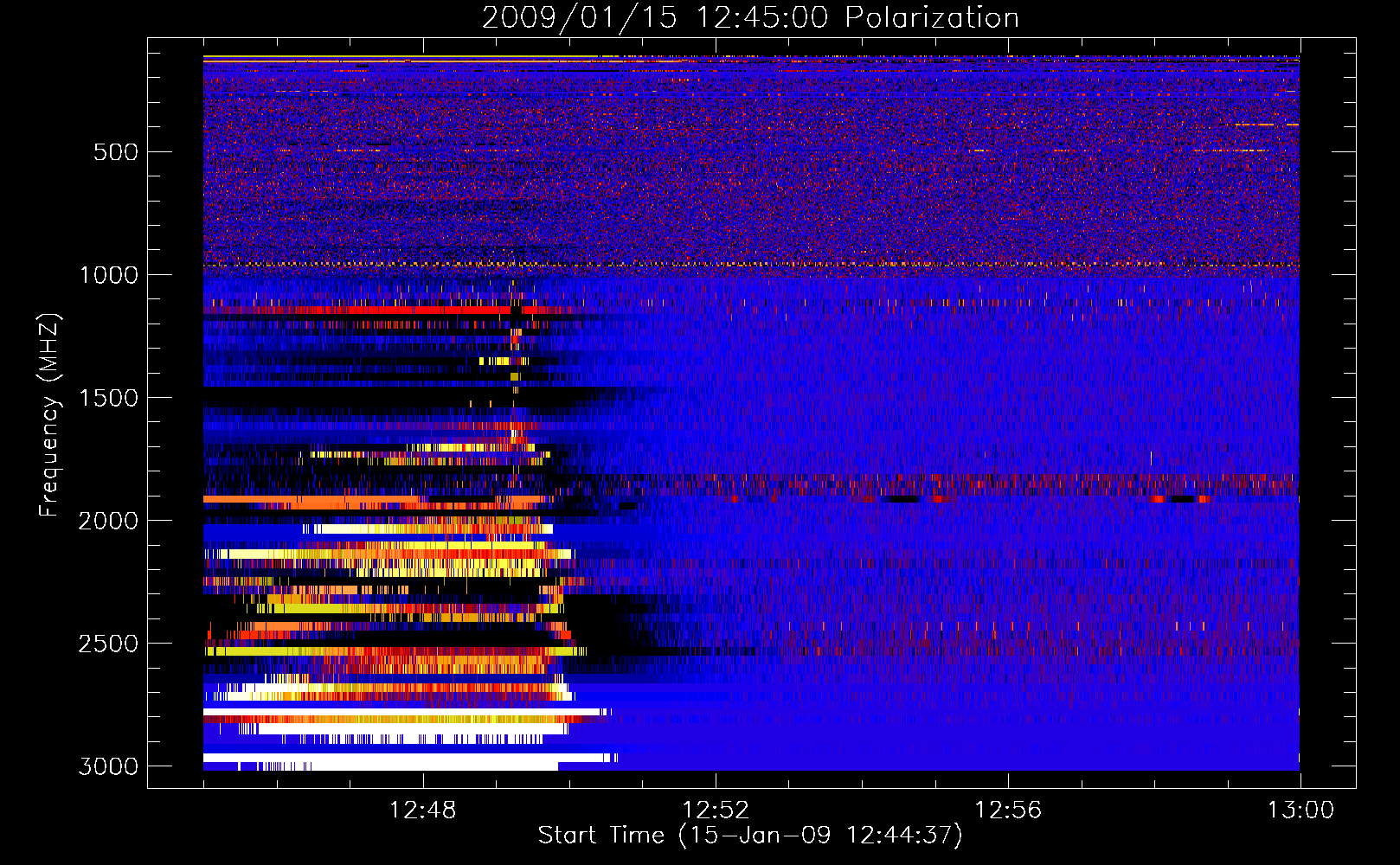Click the 2500 frequency tick label

point(108,644)
